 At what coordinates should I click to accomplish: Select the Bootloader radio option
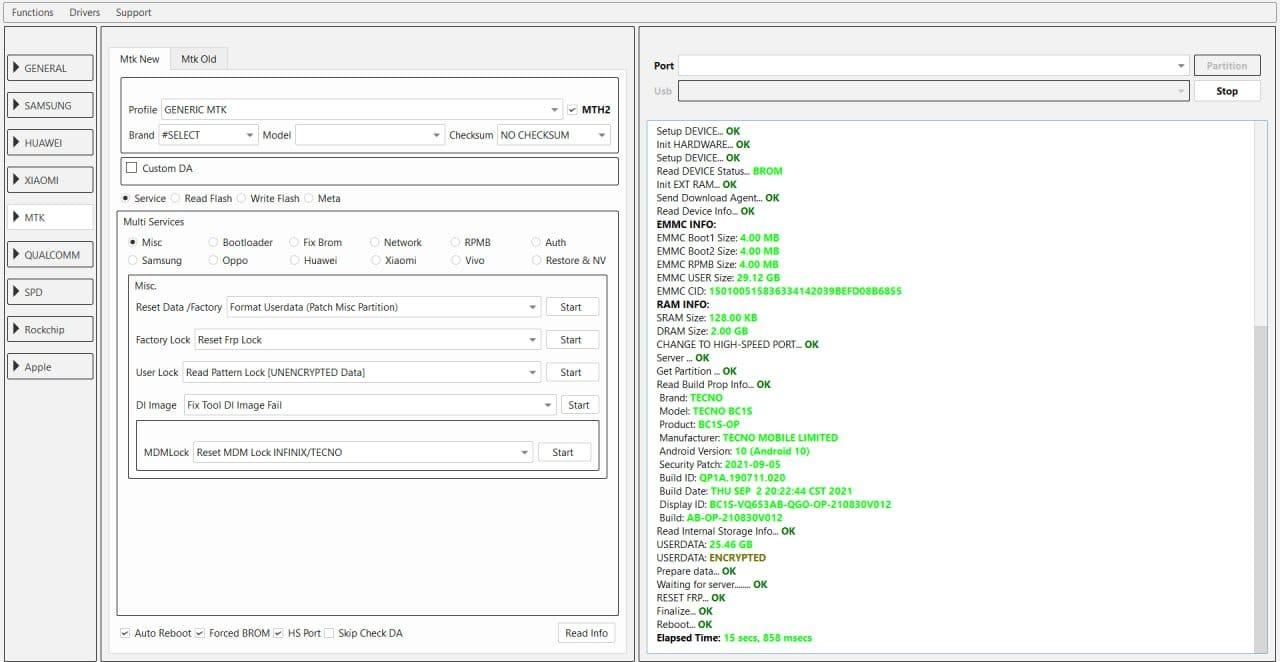pyautogui.click(x=214, y=242)
